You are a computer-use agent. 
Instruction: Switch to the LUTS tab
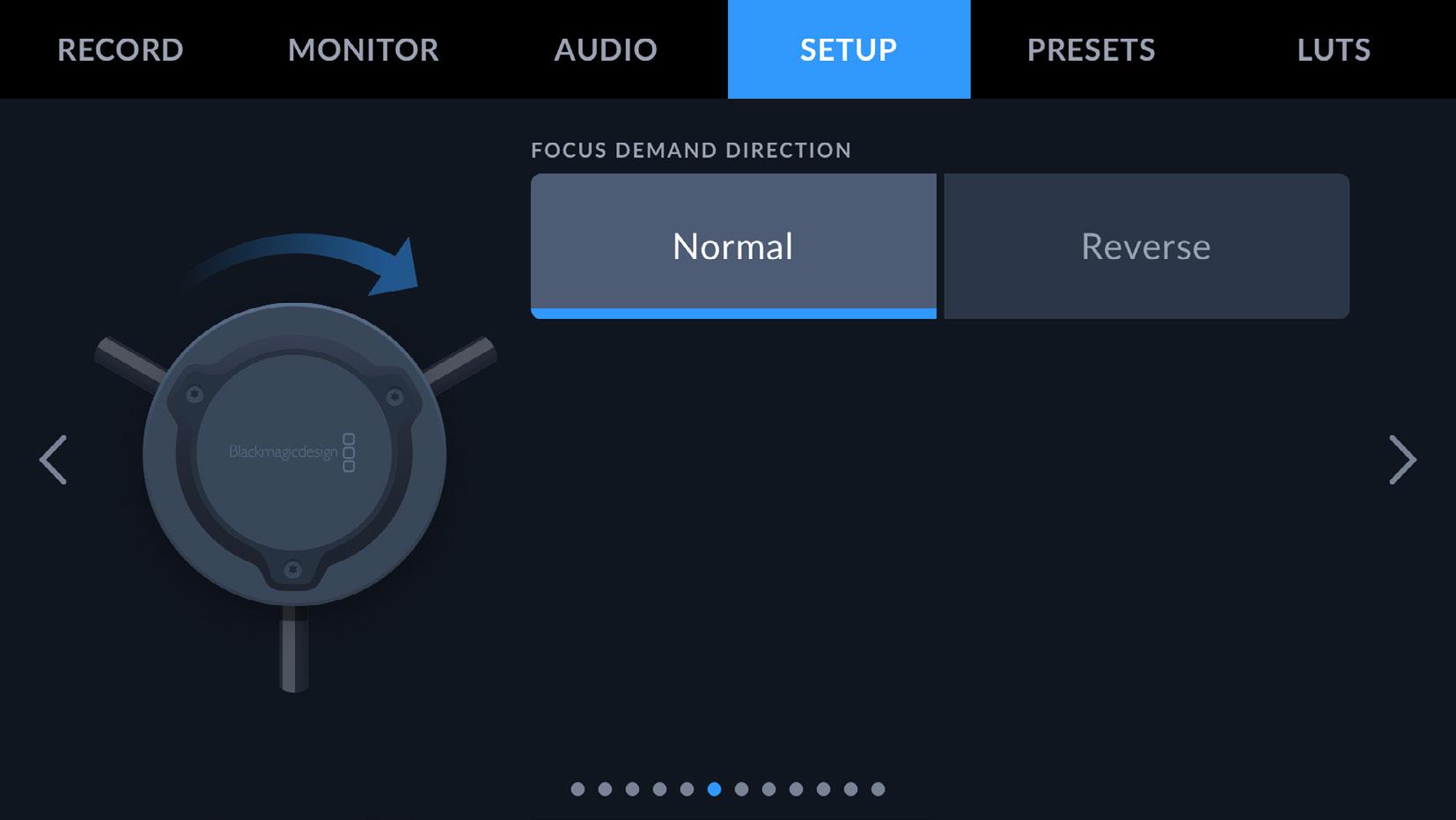coord(1334,49)
